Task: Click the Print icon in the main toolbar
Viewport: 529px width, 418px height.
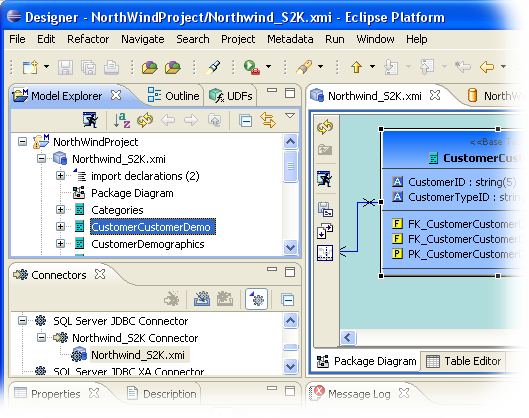Action: 111,67
